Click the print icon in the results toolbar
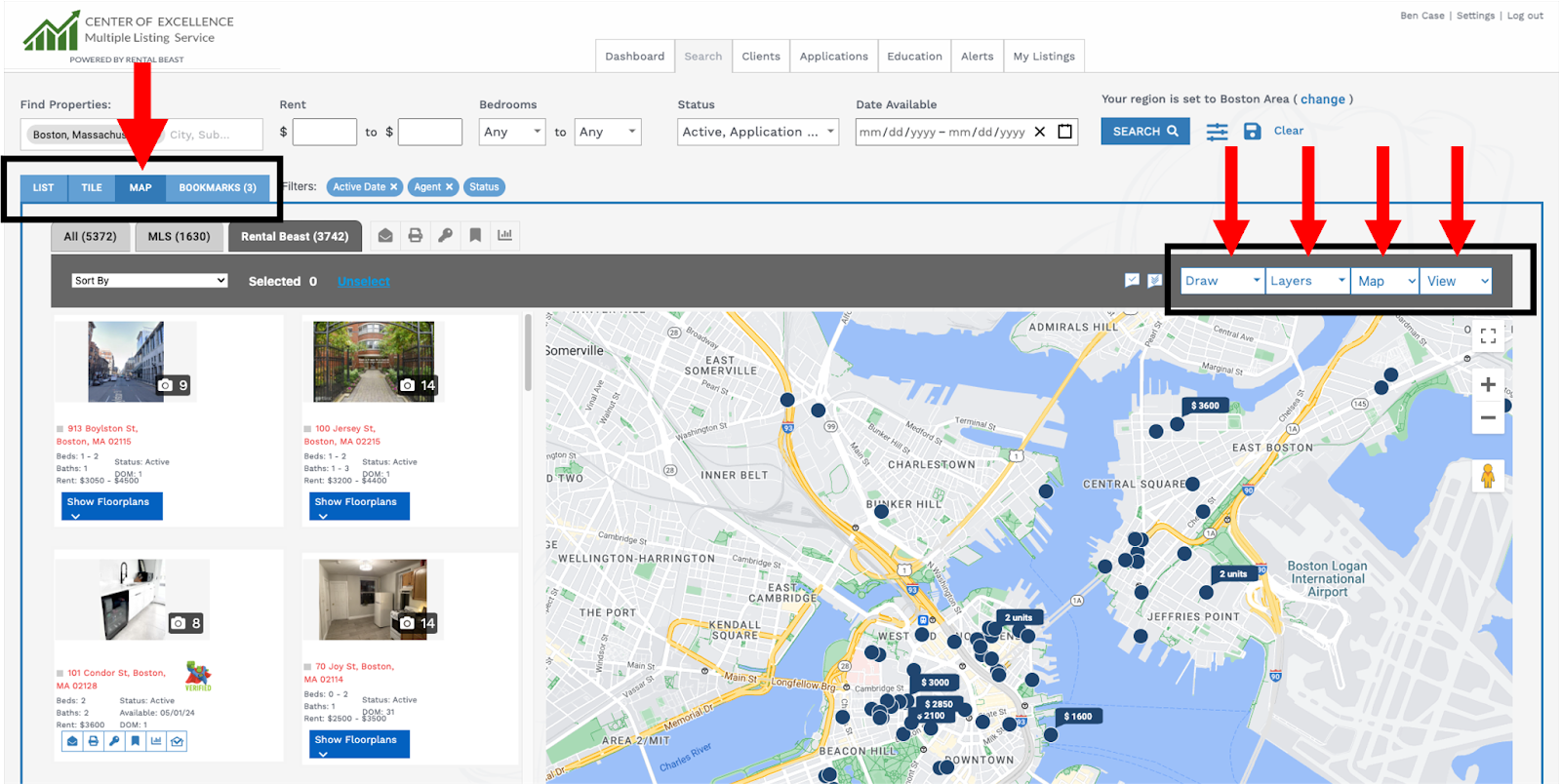The width and height of the screenshot is (1561, 784). point(416,235)
